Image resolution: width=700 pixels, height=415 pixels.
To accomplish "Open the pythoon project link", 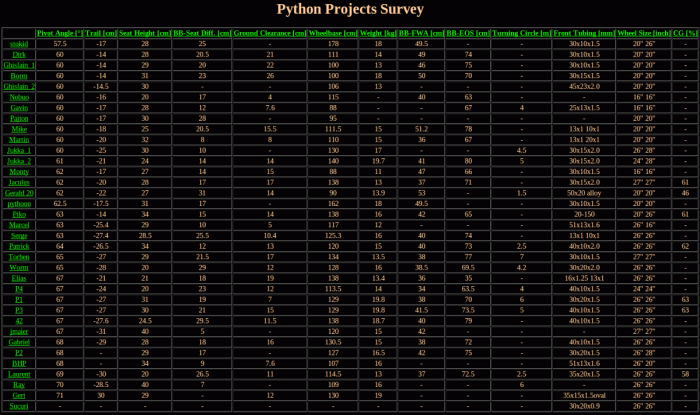I will click(x=19, y=204).
